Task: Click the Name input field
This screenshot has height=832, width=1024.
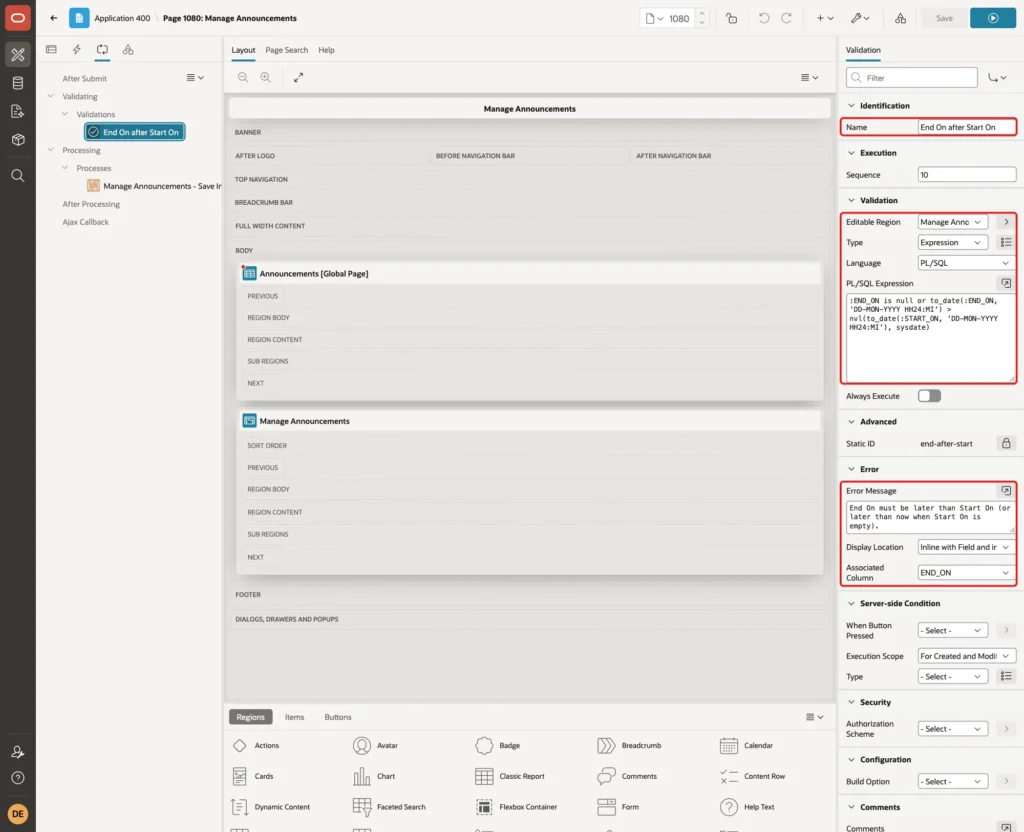Action: click(x=966, y=127)
